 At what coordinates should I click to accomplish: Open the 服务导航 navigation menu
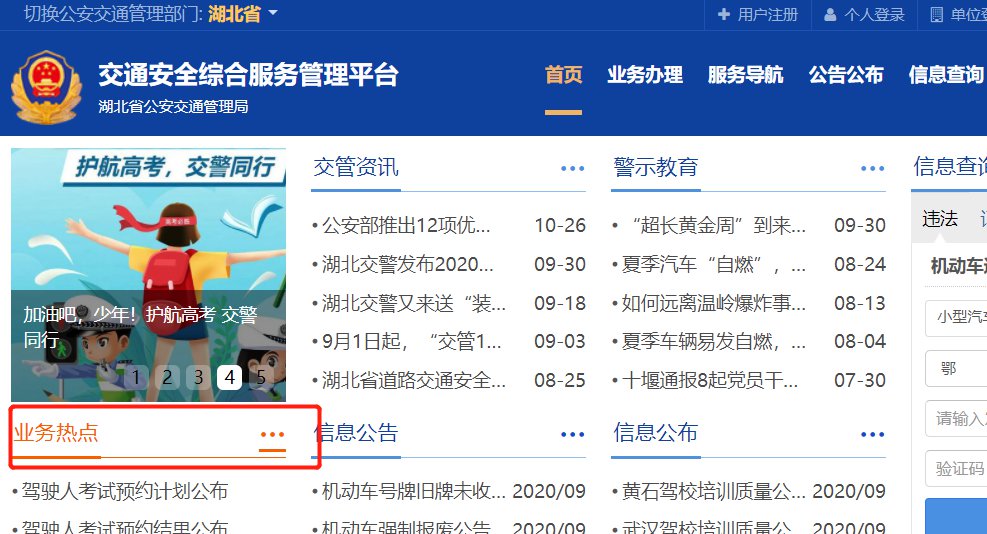[745, 75]
